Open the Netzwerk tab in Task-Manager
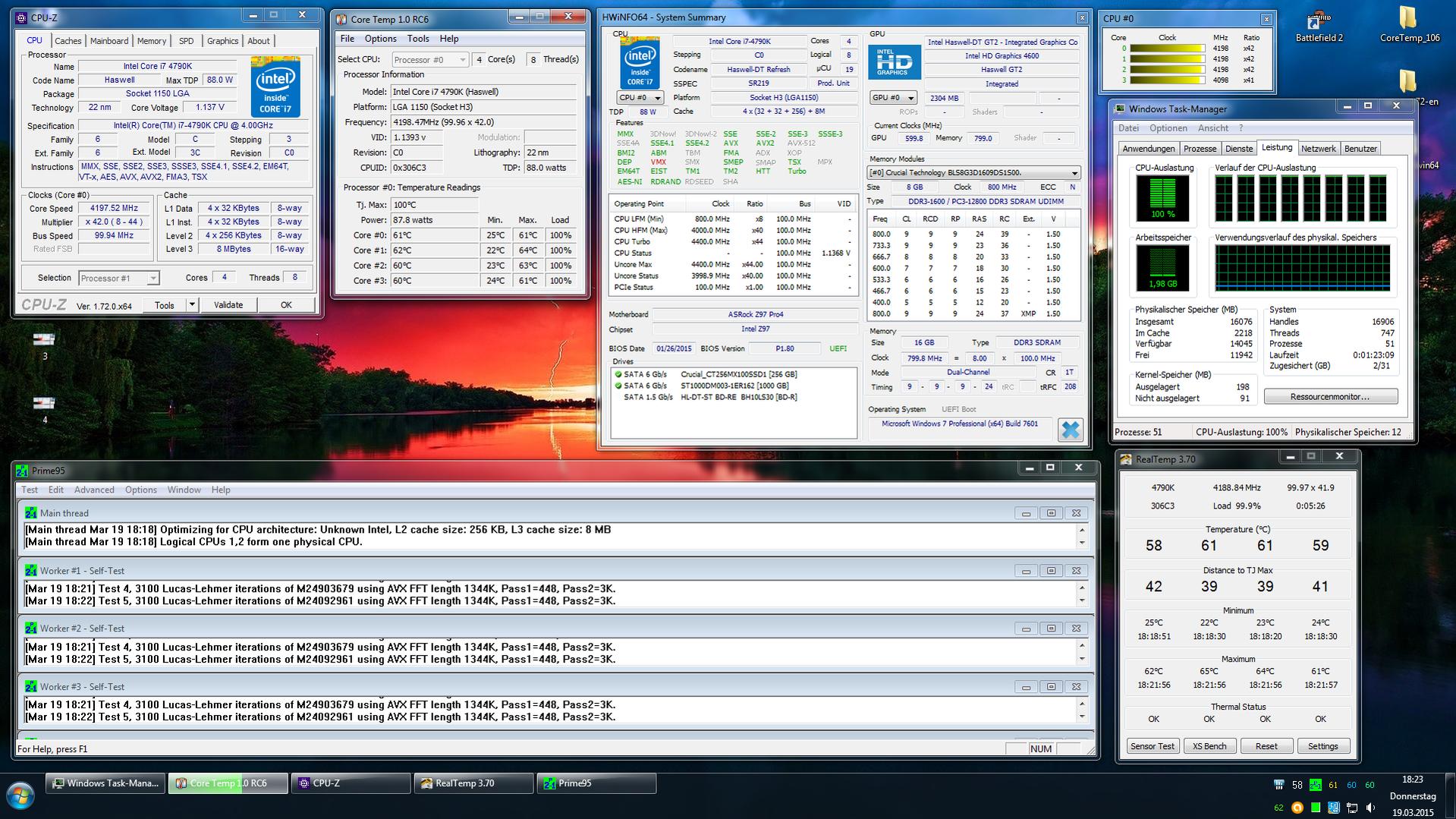The width and height of the screenshot is (1456, 819). click(x=1319, y=149)
